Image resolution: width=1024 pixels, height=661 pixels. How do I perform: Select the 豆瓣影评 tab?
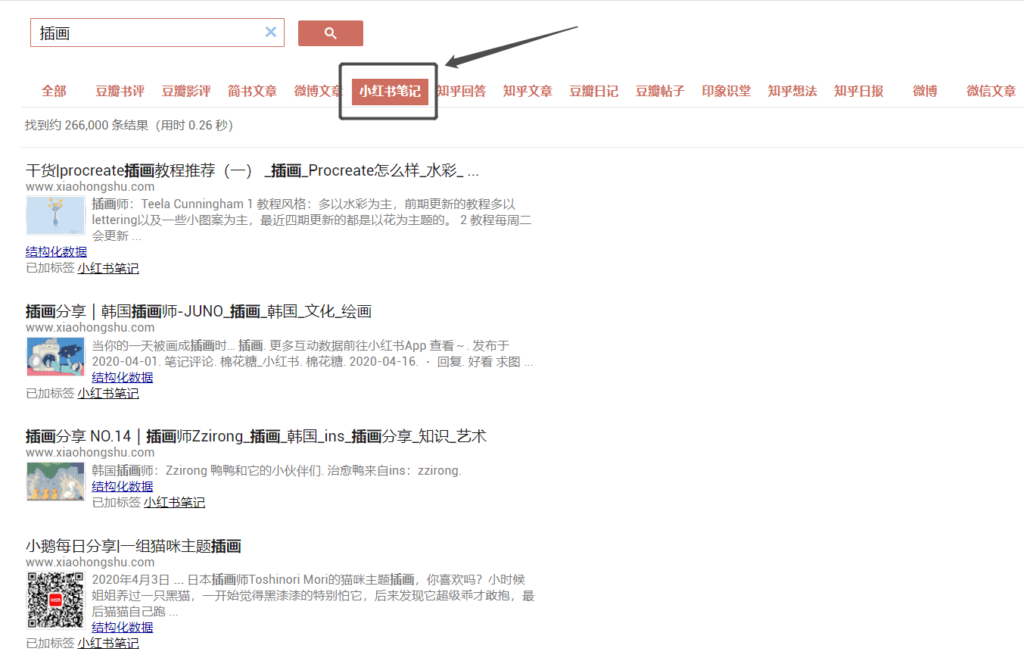pos(186,91)
